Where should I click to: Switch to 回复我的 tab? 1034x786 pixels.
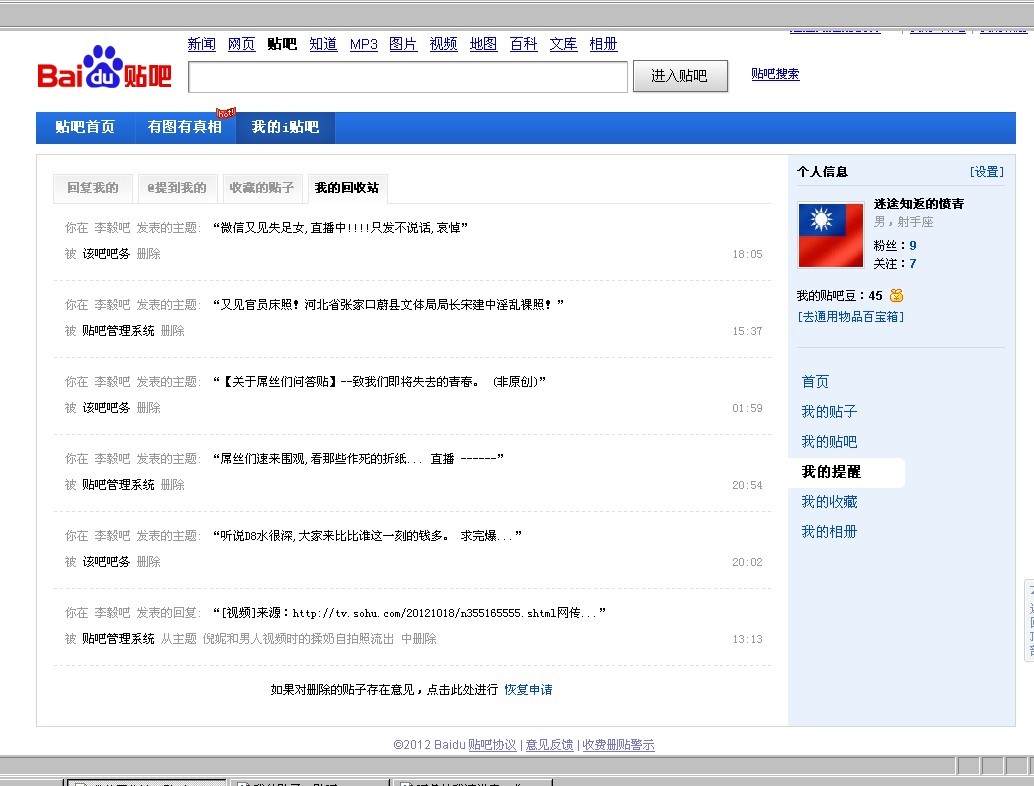pos(93,188)
